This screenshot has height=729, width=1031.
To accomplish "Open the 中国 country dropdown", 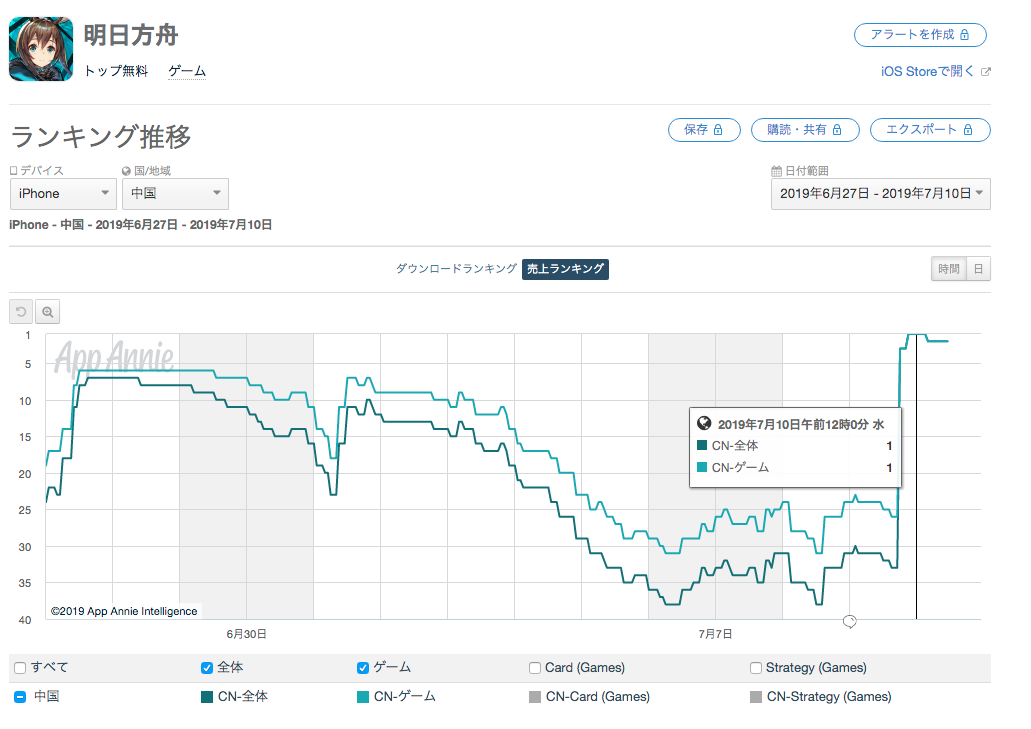I will pos(176,194).
